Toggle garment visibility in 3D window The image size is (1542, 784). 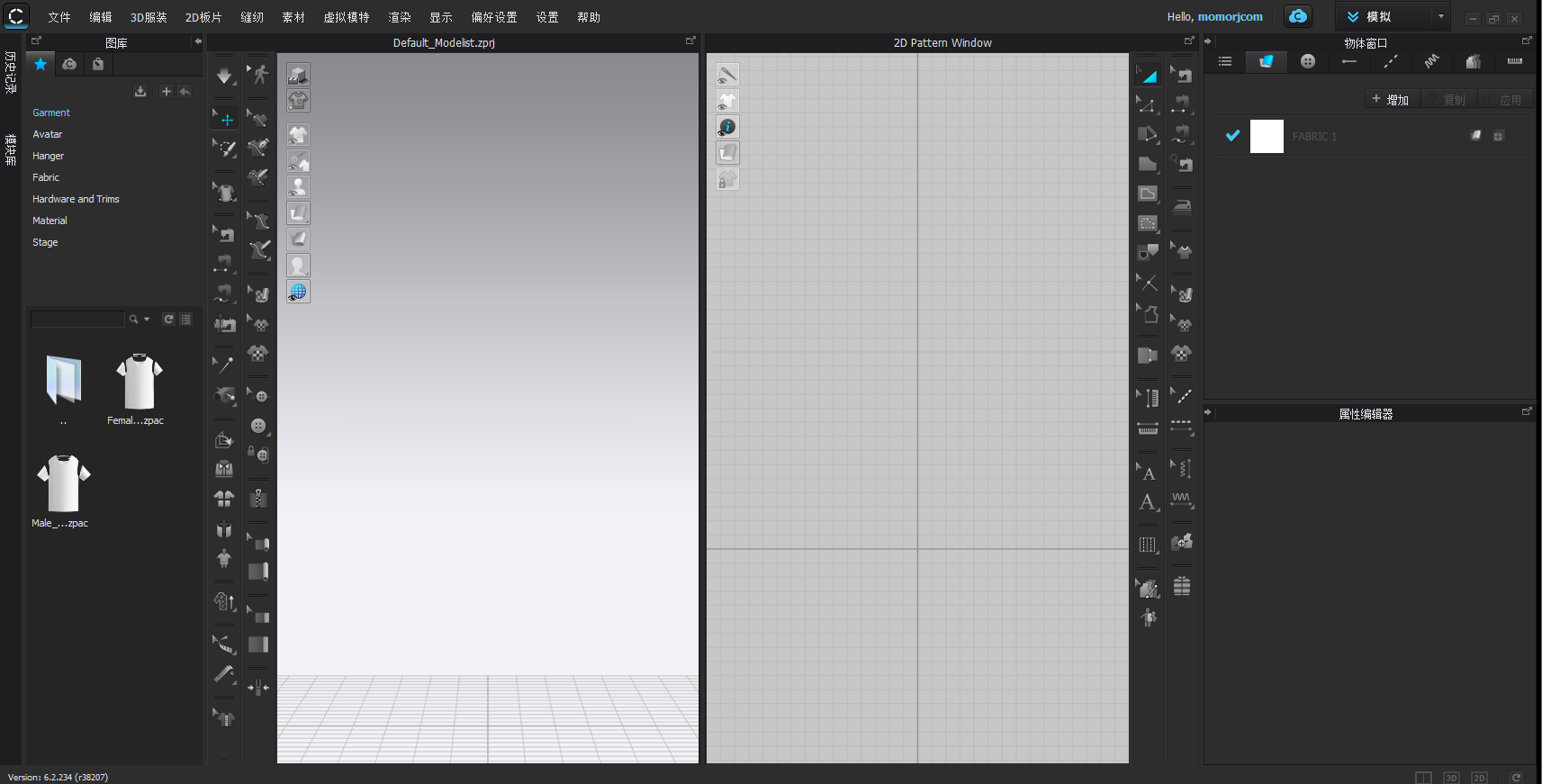(298, 135)
